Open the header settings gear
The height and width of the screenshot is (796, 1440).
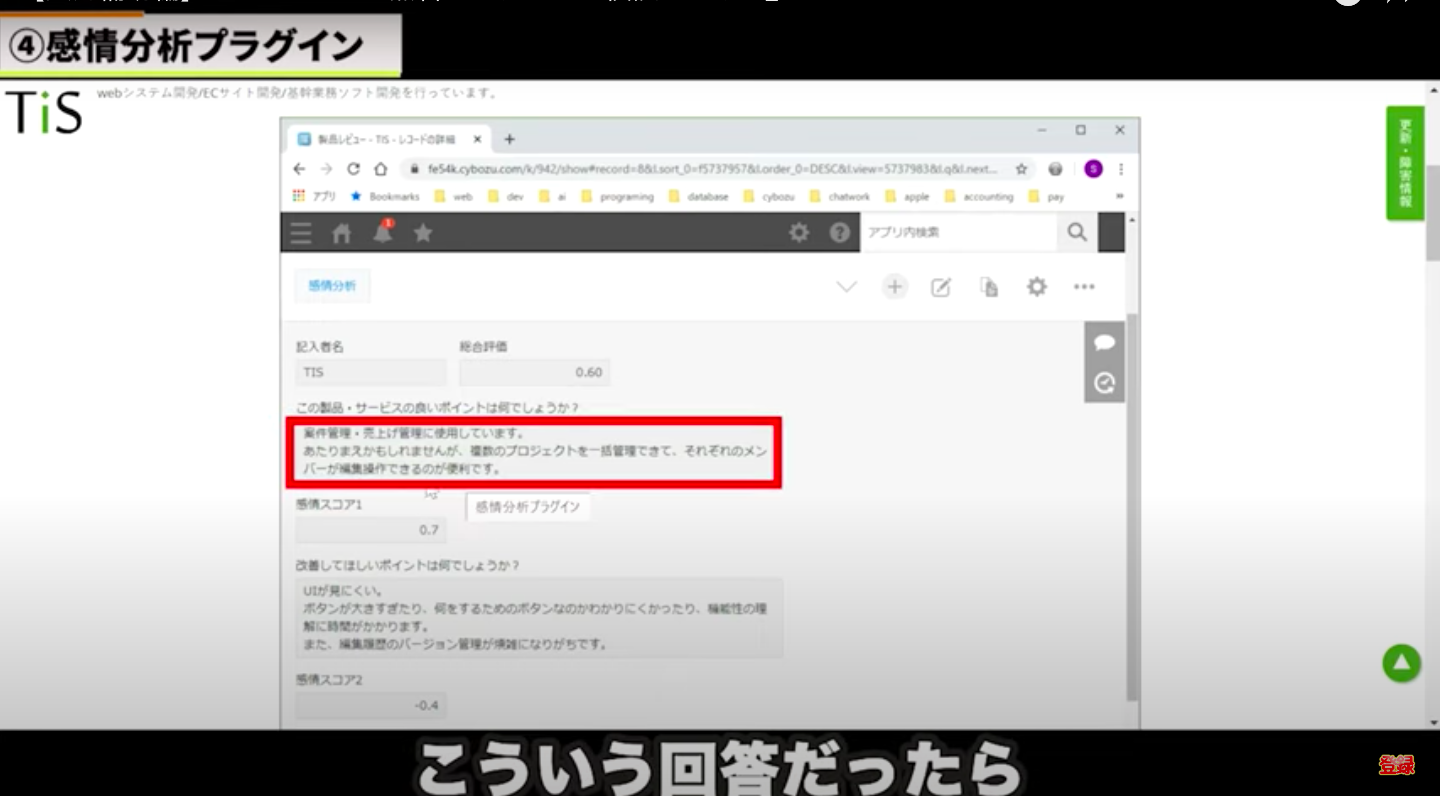click(799, 233)
